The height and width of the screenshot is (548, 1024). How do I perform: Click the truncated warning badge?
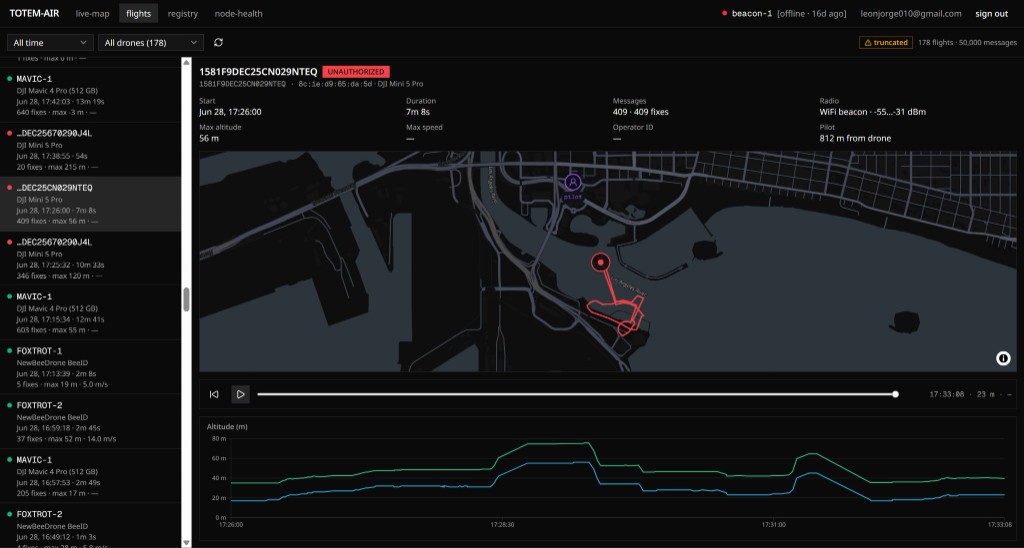coord(886,42)
